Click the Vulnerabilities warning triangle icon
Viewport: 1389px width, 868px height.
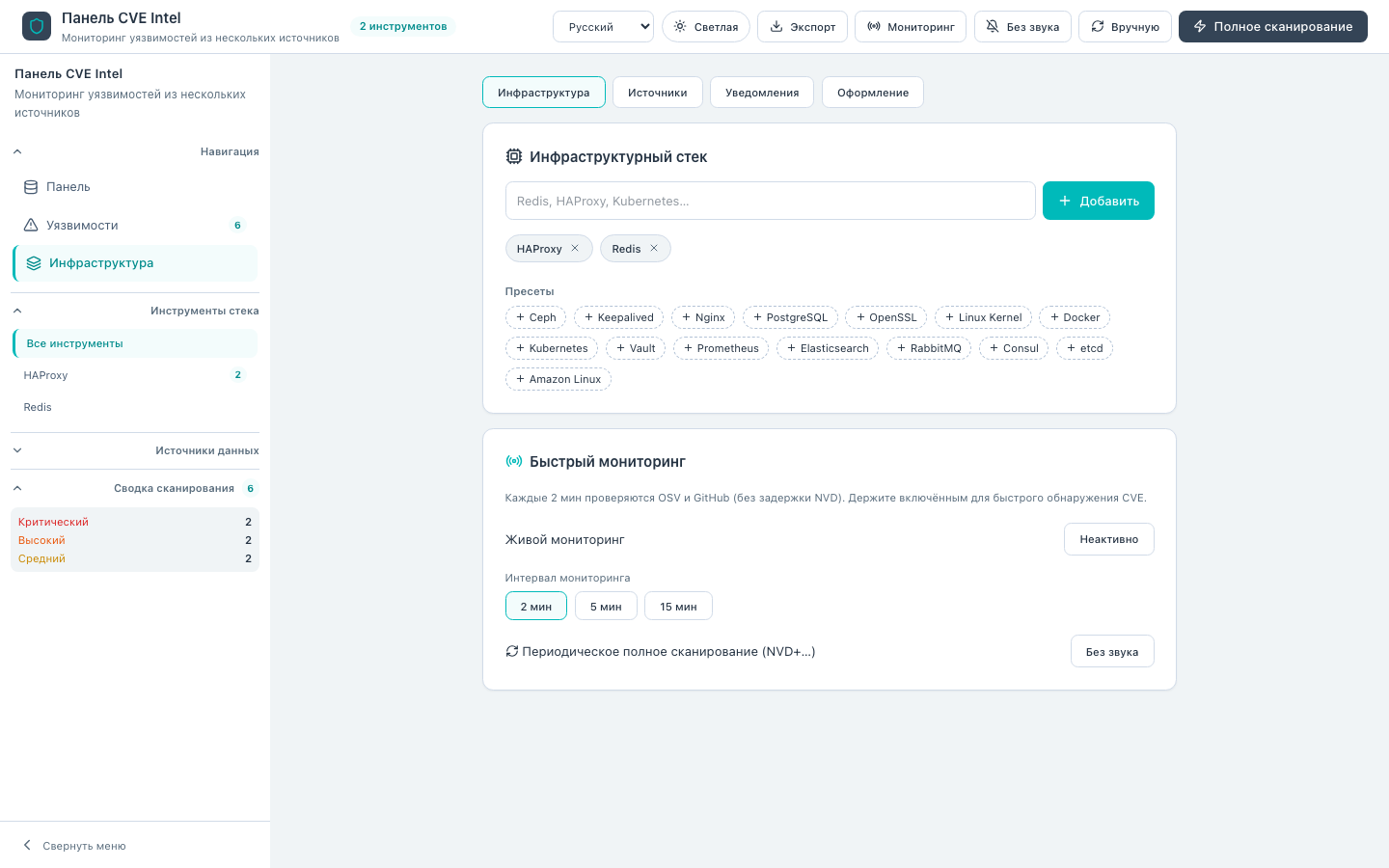click(x=31, y=225)
